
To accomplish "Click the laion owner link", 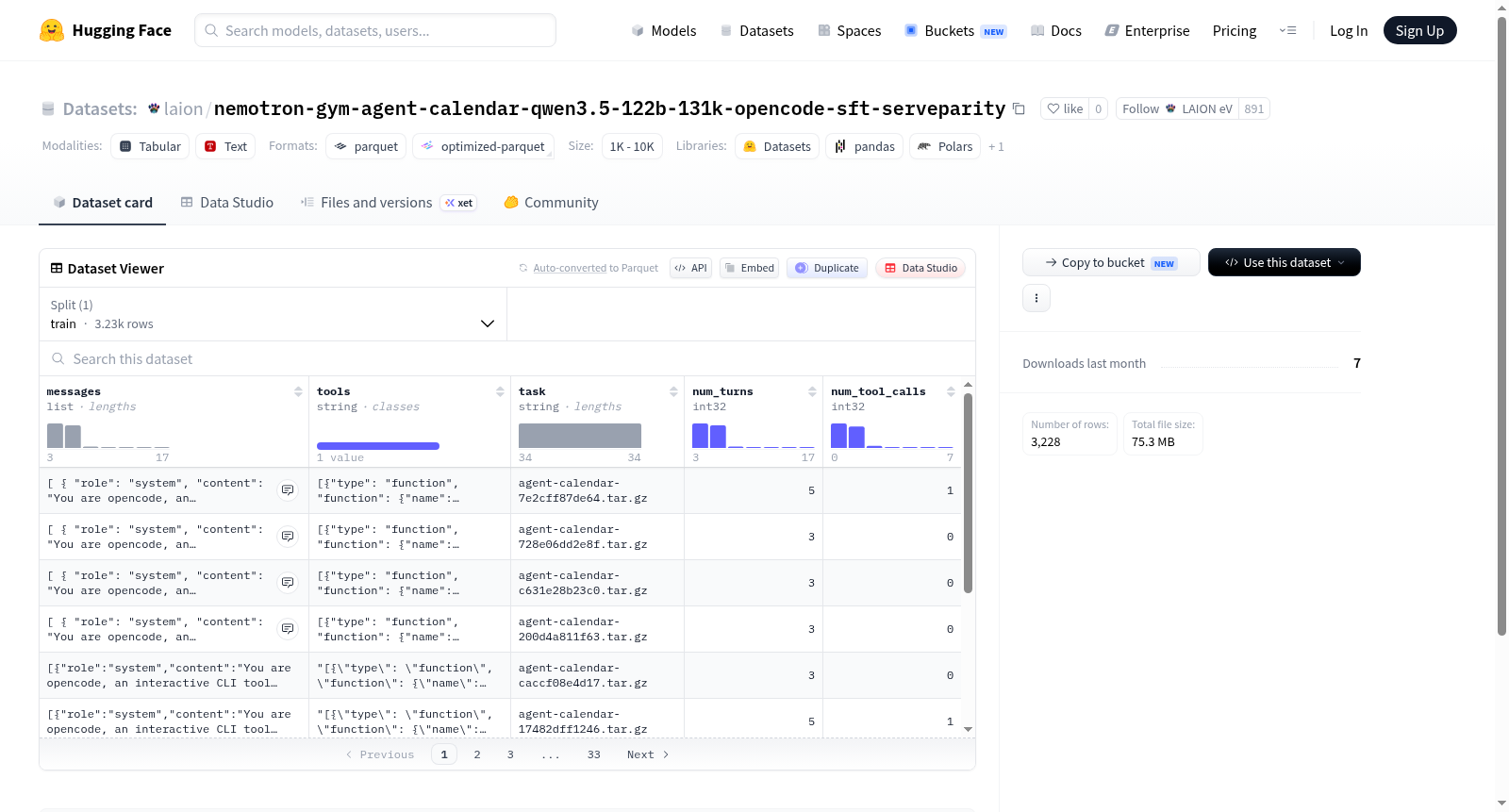I will 183,108.
